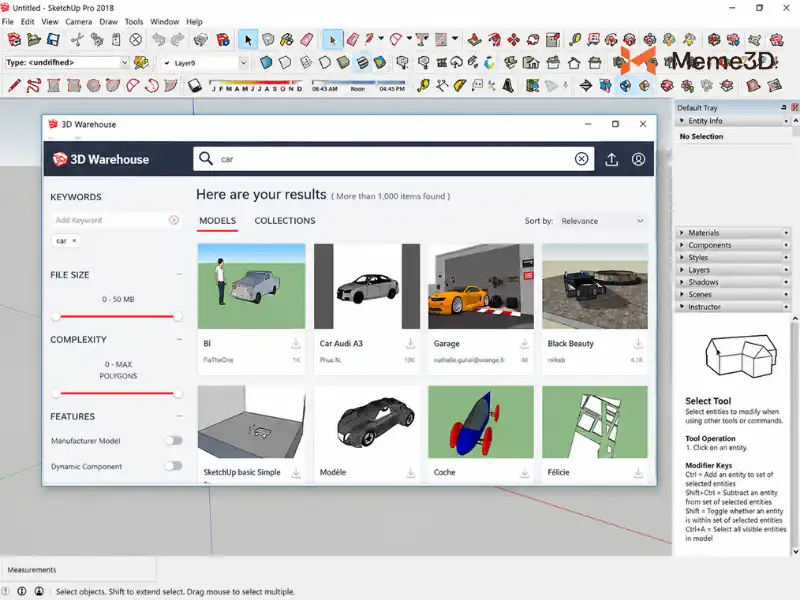Screen dimensions: 800x600
Task: Select the Line pencil drawing tool
Action: tap(14, 85)
